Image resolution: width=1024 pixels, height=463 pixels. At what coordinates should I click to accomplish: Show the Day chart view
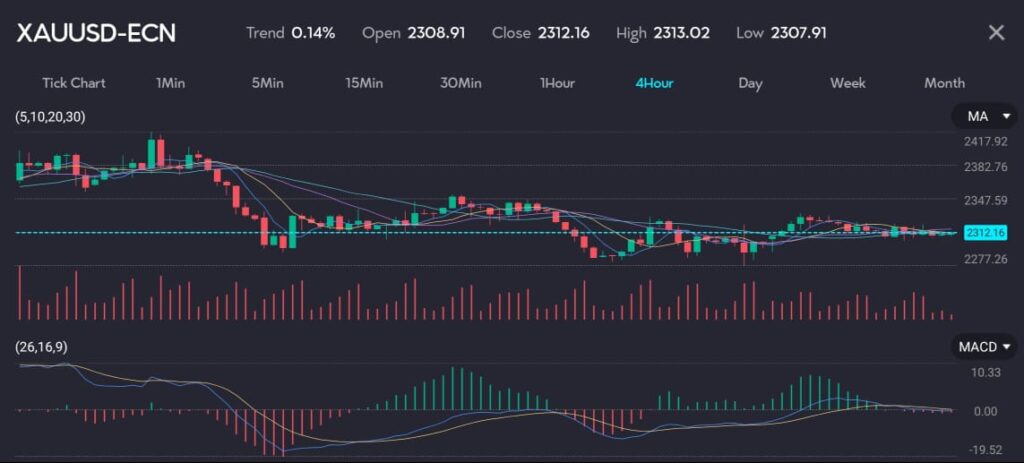click(x=750, y=83)
